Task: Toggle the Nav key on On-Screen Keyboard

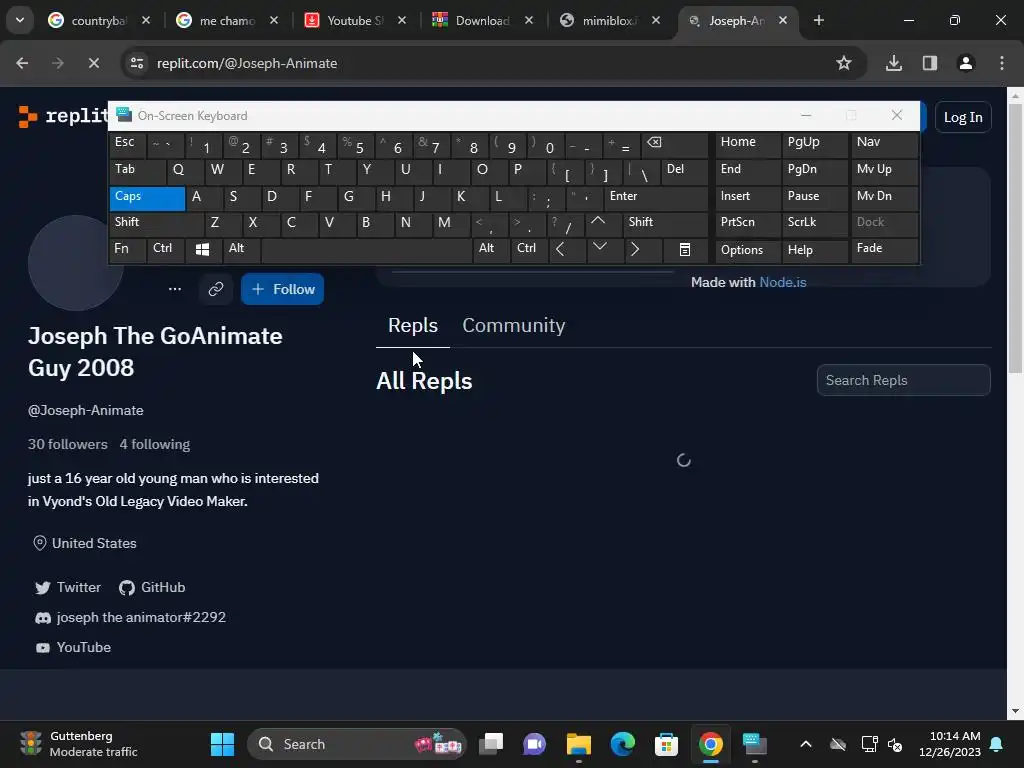Action: (x=885, y=145)
